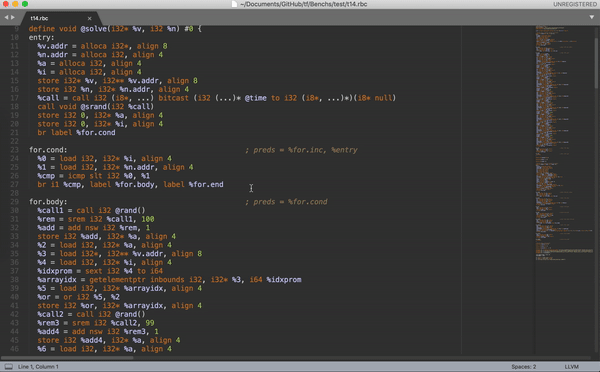This screenshot has height=372, width=600.
Task: Open the Spaces: 2 indentation menu
Action: point(523,367)
